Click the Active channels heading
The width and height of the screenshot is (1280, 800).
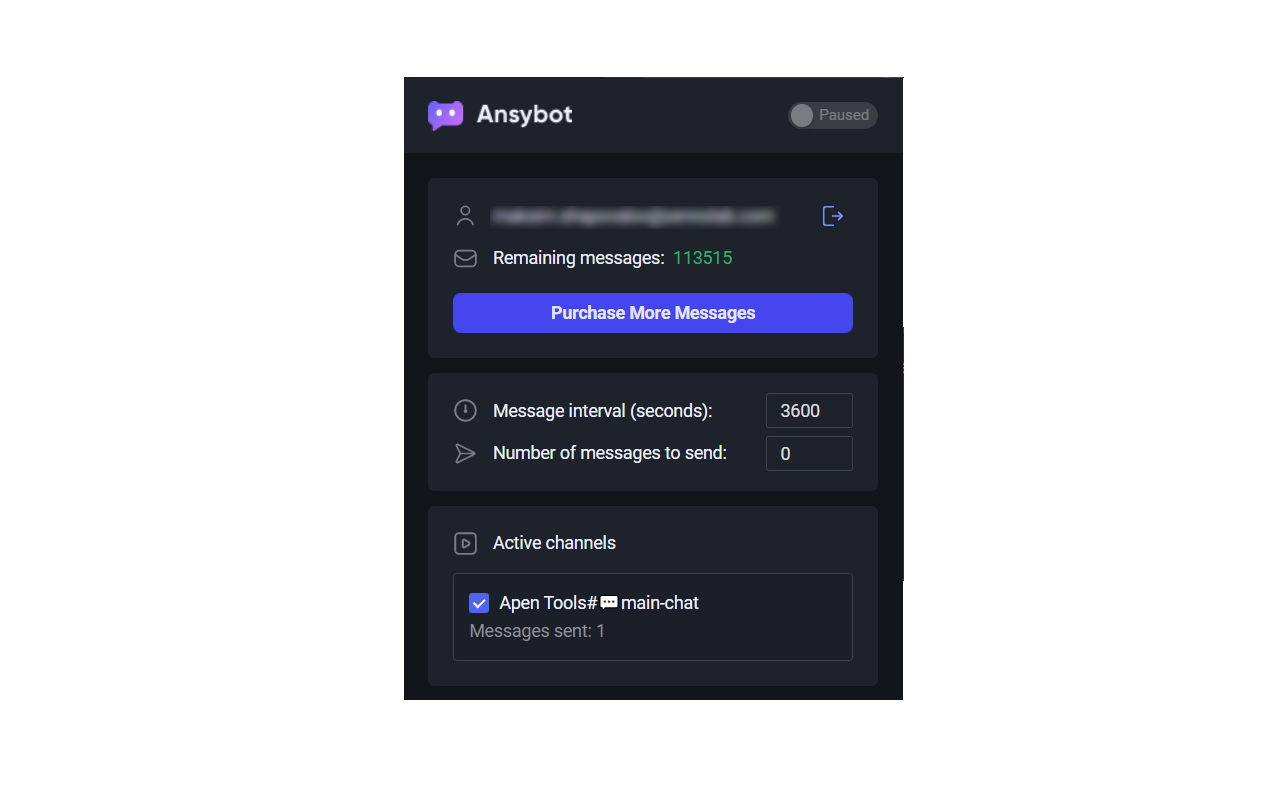(x=554, y=543)
